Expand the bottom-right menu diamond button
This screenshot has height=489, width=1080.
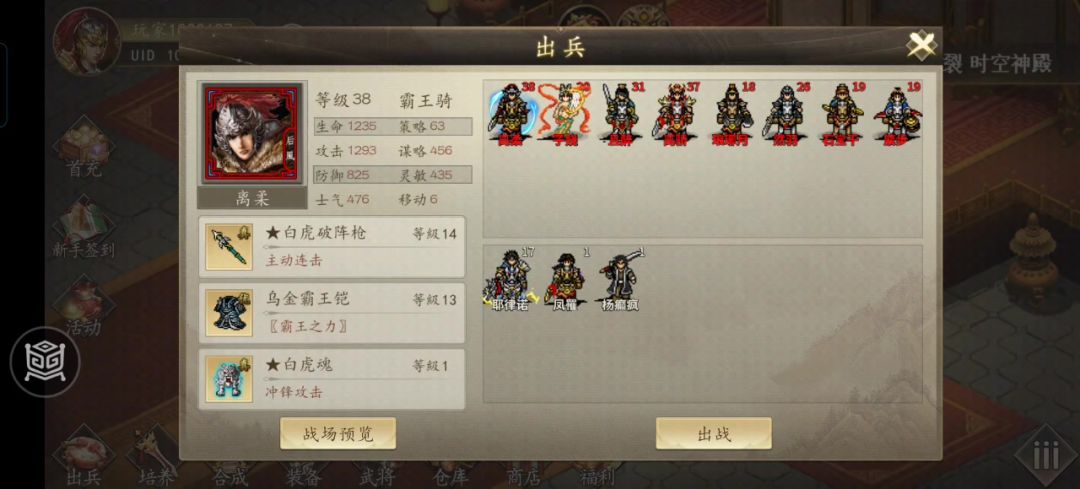[1046, 455]
